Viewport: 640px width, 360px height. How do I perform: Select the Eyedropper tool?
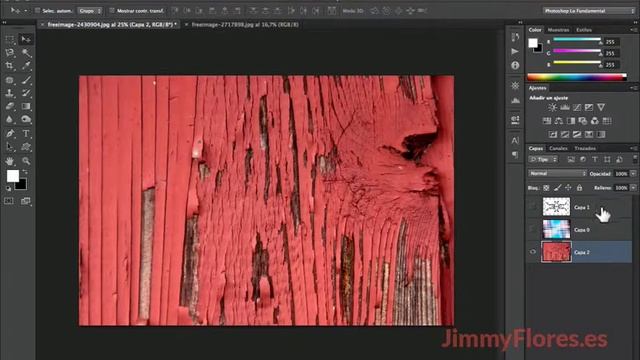pyautogui.click(x=26, y=66)
